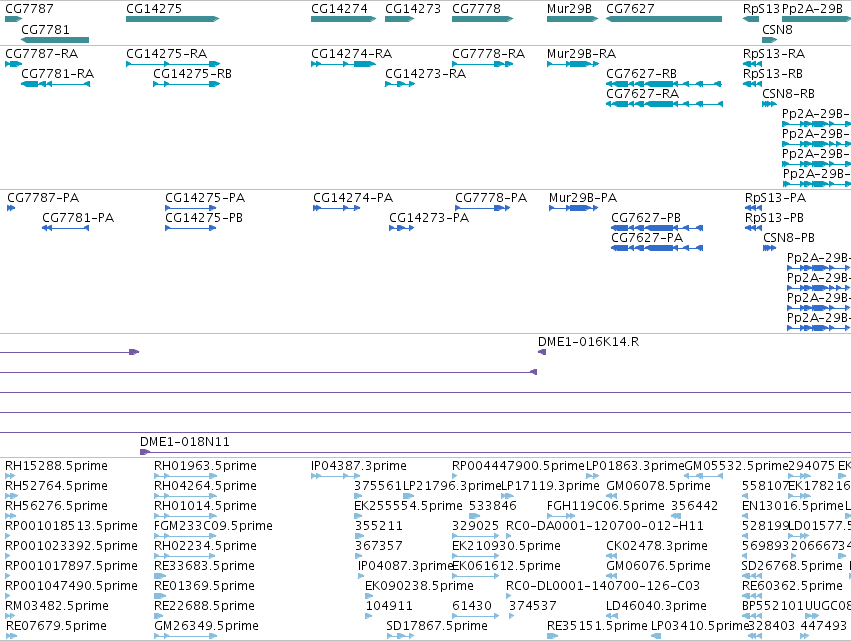Select the CG7627-PB protein

657,228
